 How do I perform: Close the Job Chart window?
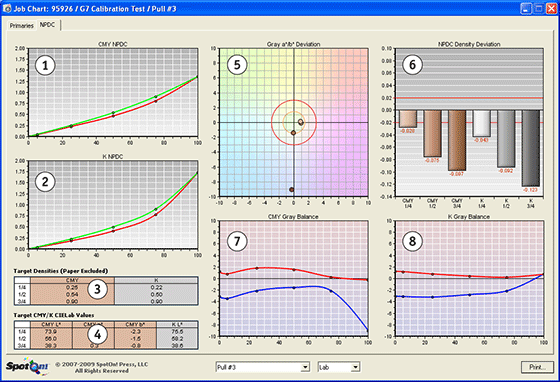pos(551,9)
